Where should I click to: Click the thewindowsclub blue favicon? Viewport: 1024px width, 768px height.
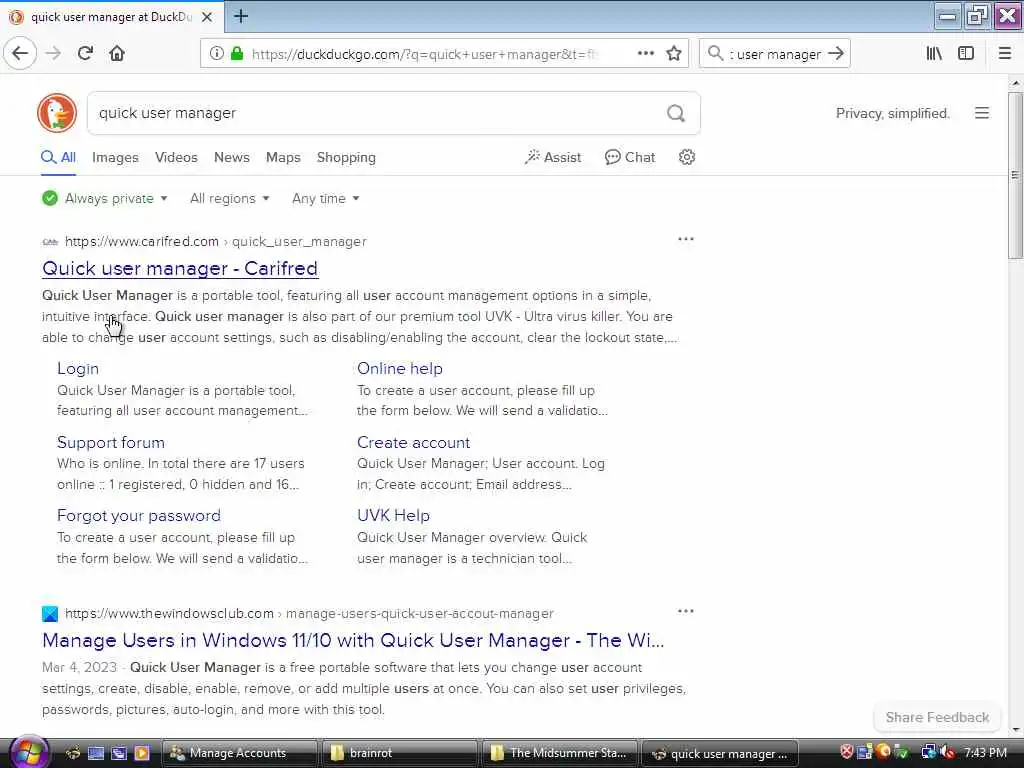click(x=50, y=614)
